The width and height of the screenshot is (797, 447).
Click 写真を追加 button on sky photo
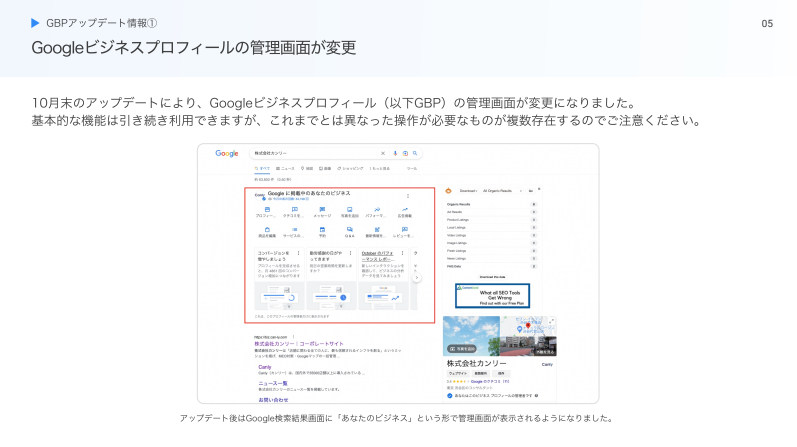tap(462, 349)
